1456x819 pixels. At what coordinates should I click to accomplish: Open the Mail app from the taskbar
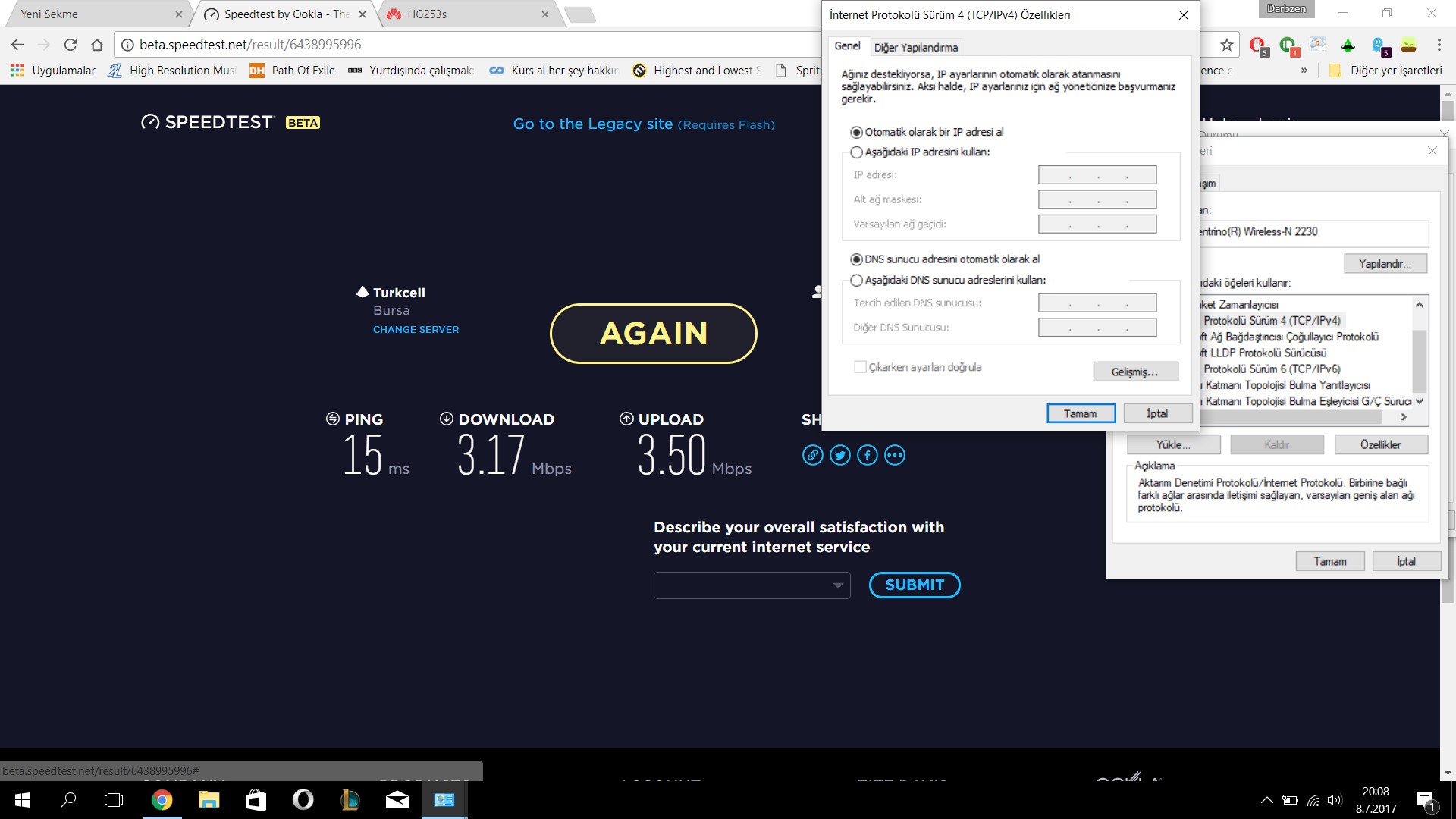397,800
